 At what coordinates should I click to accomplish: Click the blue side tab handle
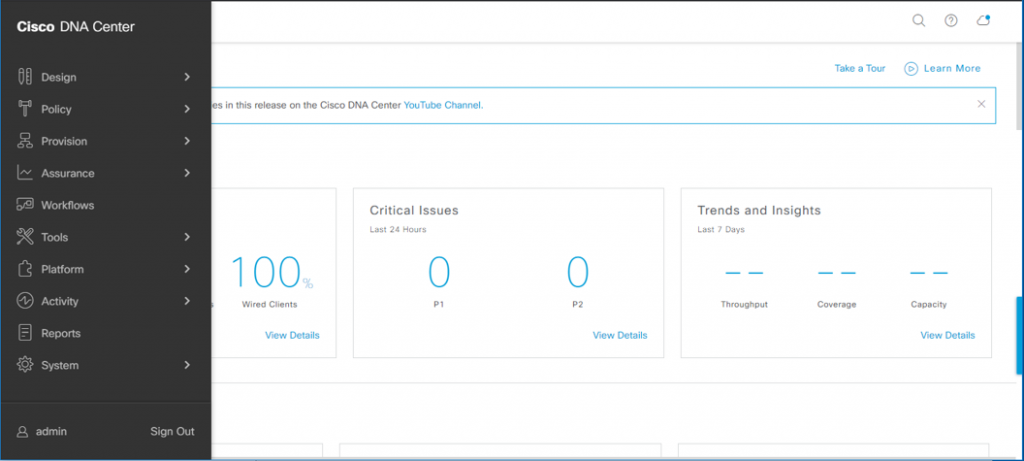[x=1020, y=336]
